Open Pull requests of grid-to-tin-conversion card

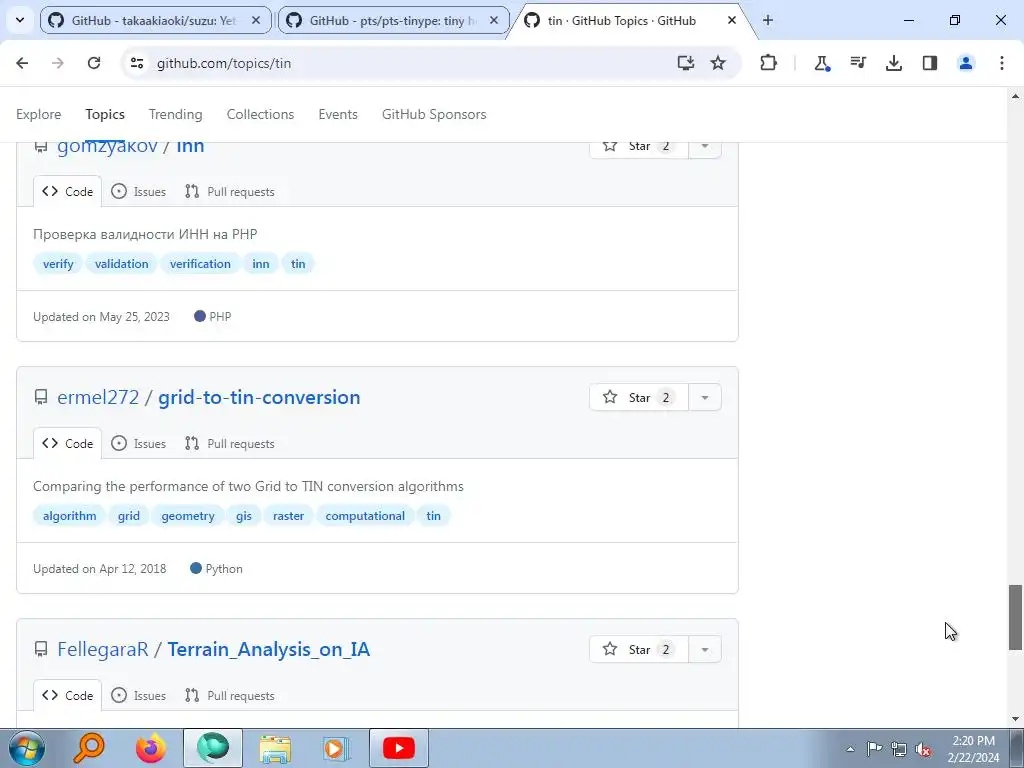coord(229,443)
